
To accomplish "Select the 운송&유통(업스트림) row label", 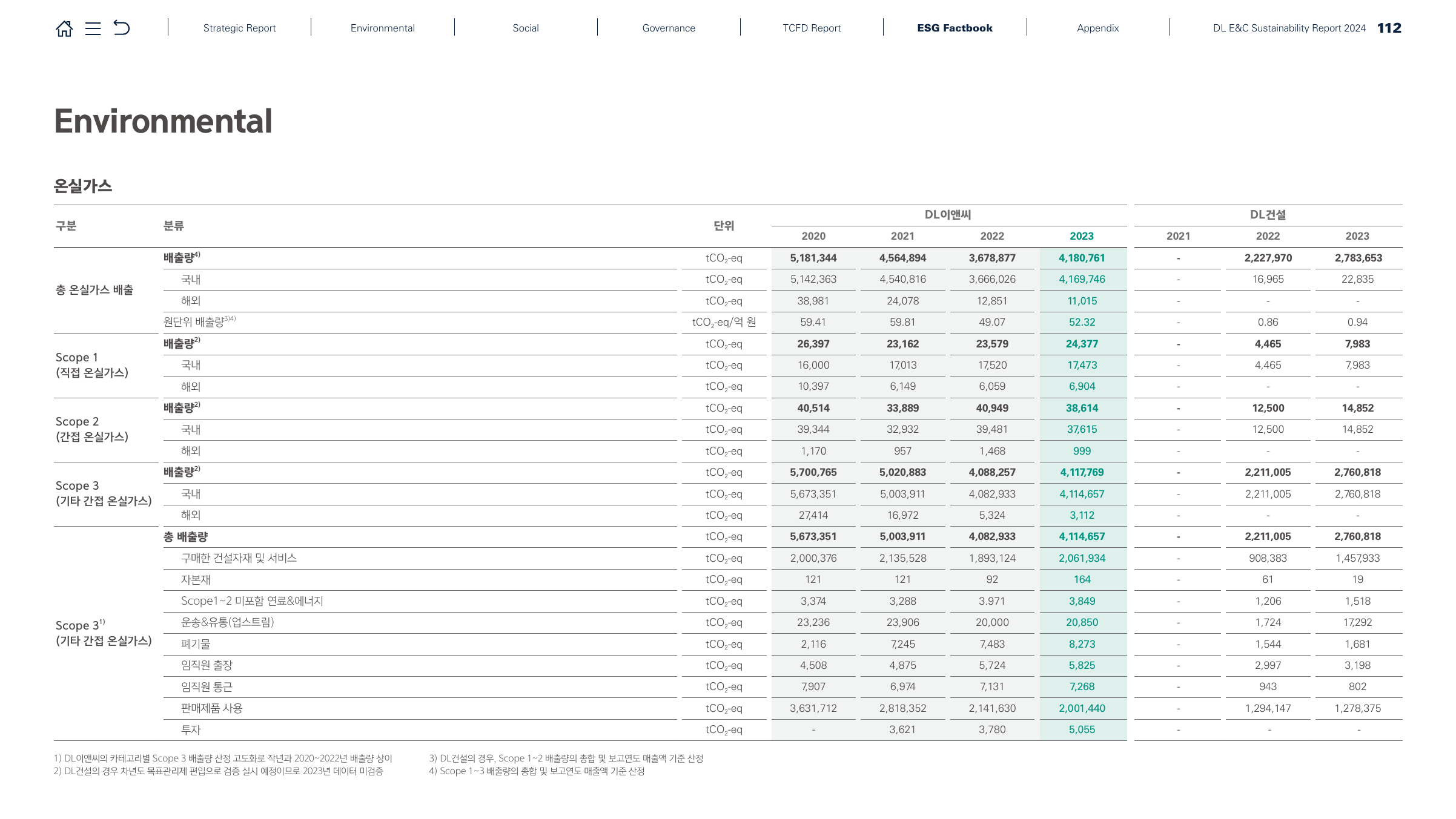I will [x=227, y=622].
